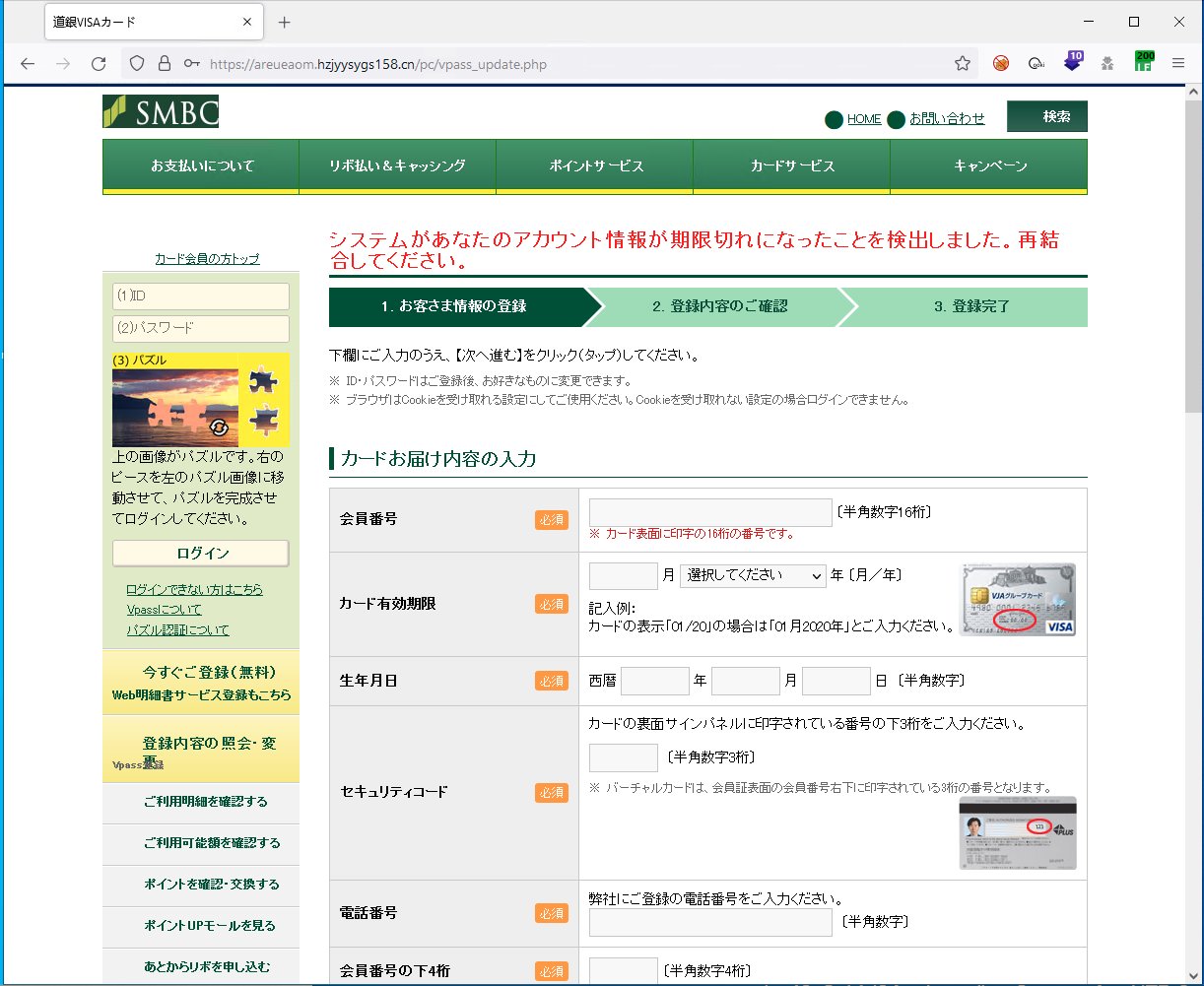Reload the page with the refresh icon
1204x986 pixels.
click(x=99, y=64)
